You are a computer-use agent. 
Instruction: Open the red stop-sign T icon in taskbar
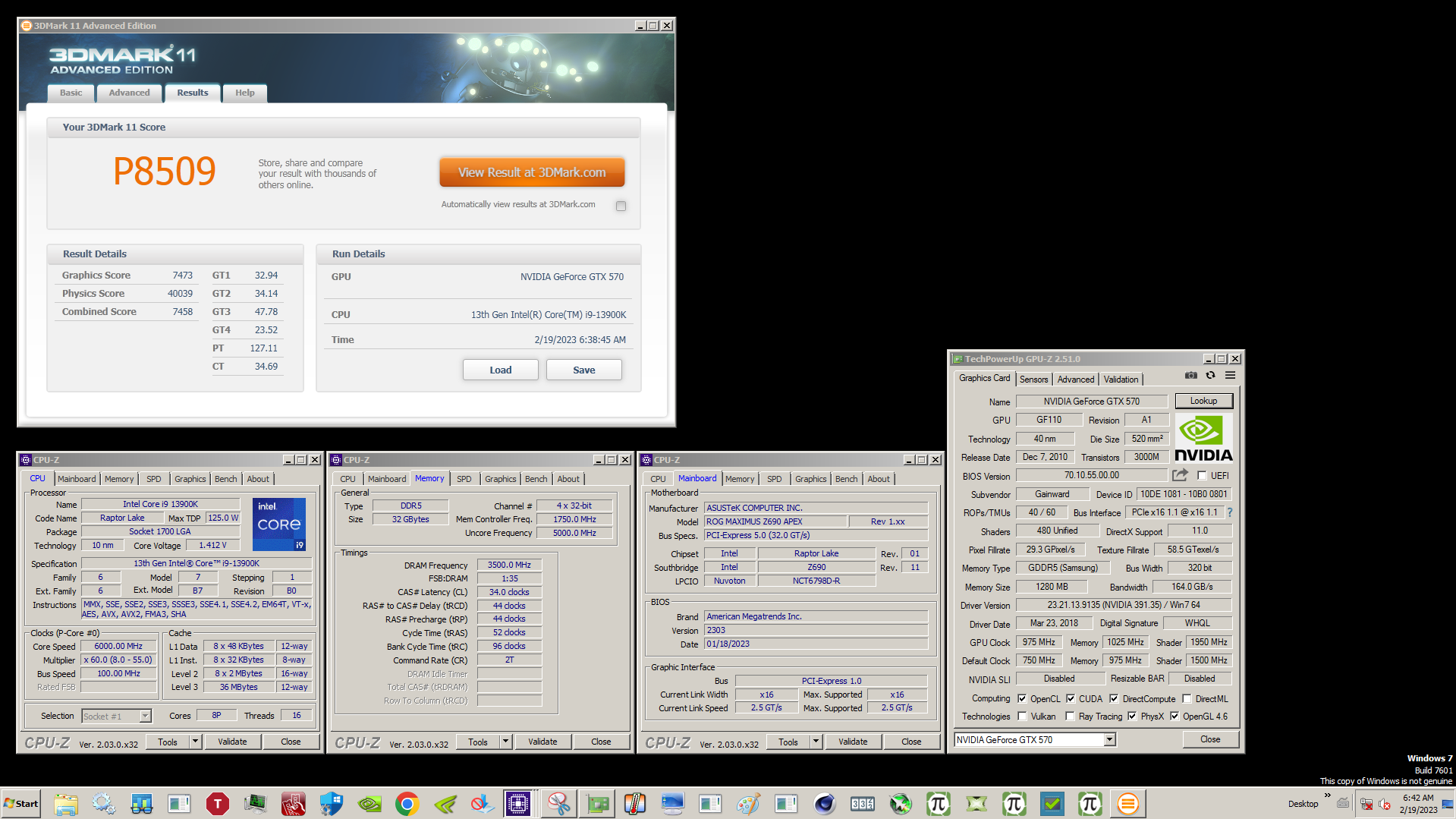(218, 803)
